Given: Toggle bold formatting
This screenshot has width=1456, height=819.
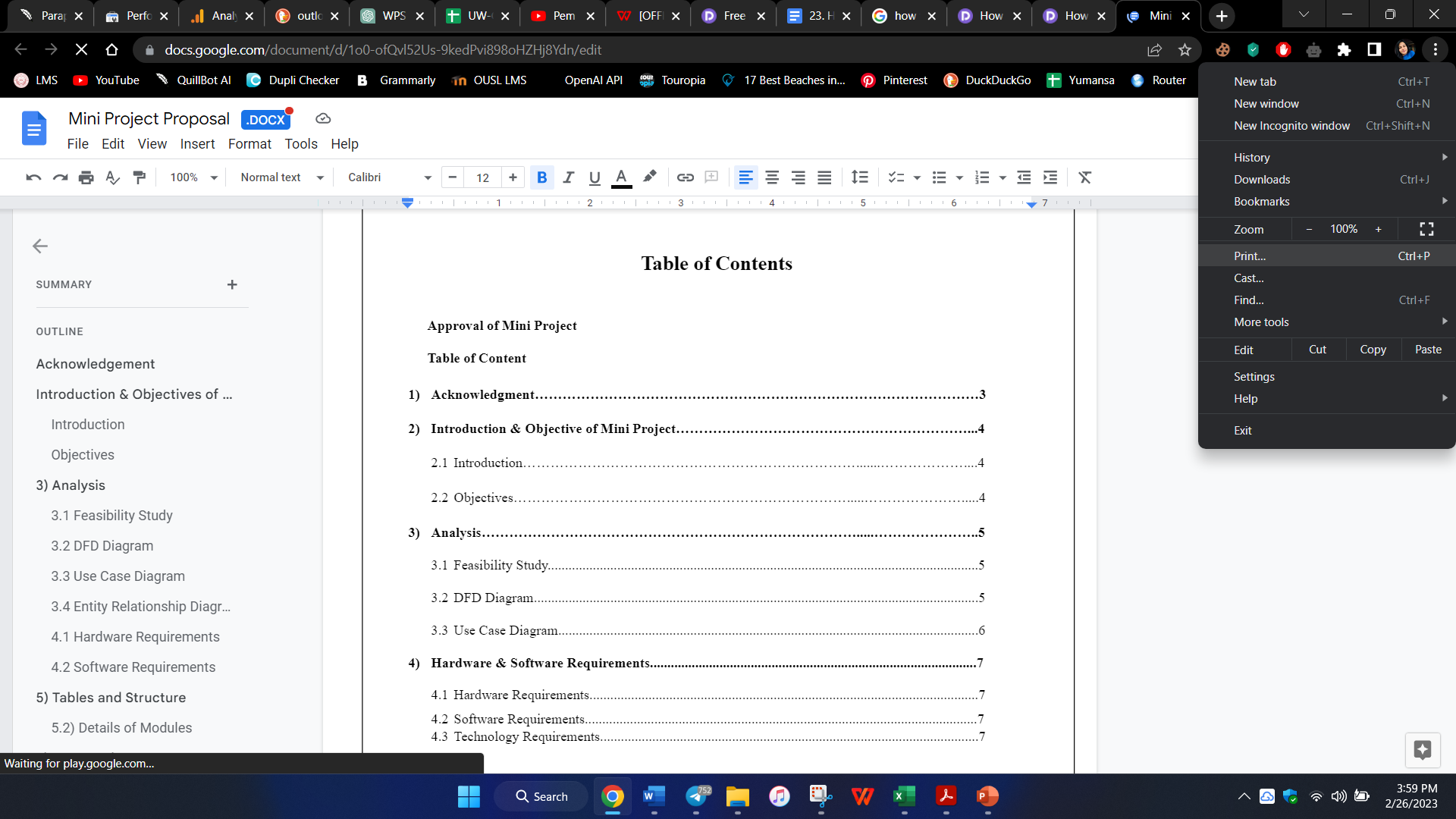Looking at the screenshot, I should point(542,177).
